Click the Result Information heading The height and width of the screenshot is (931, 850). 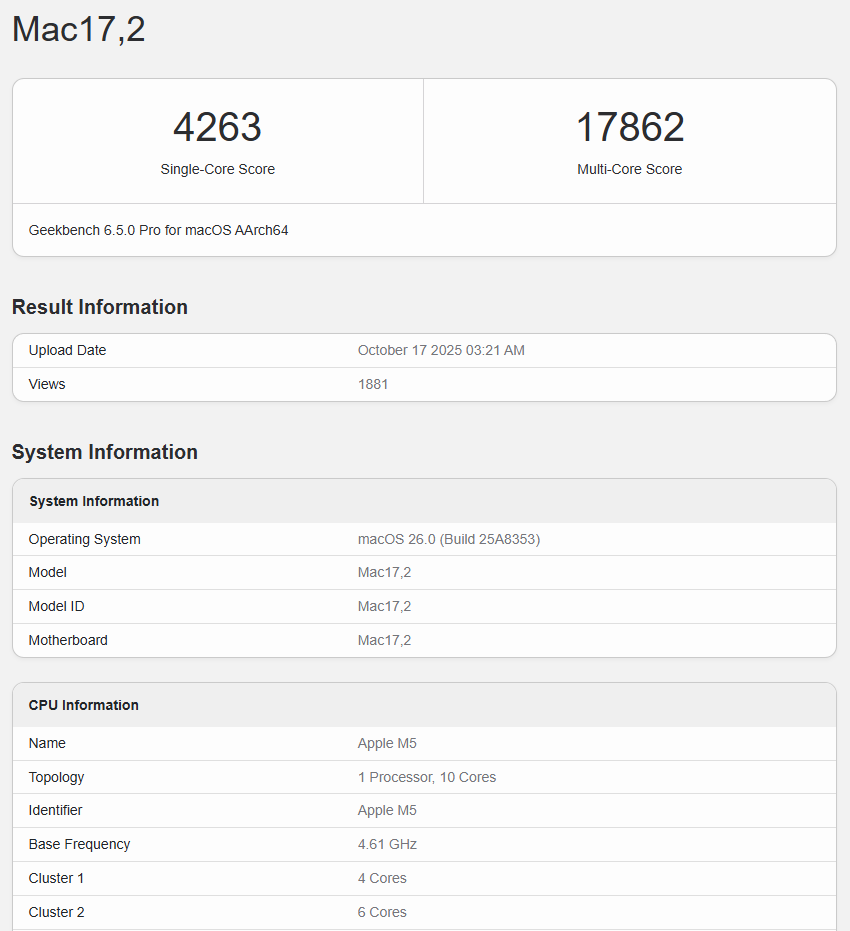[x=100, y=307]
